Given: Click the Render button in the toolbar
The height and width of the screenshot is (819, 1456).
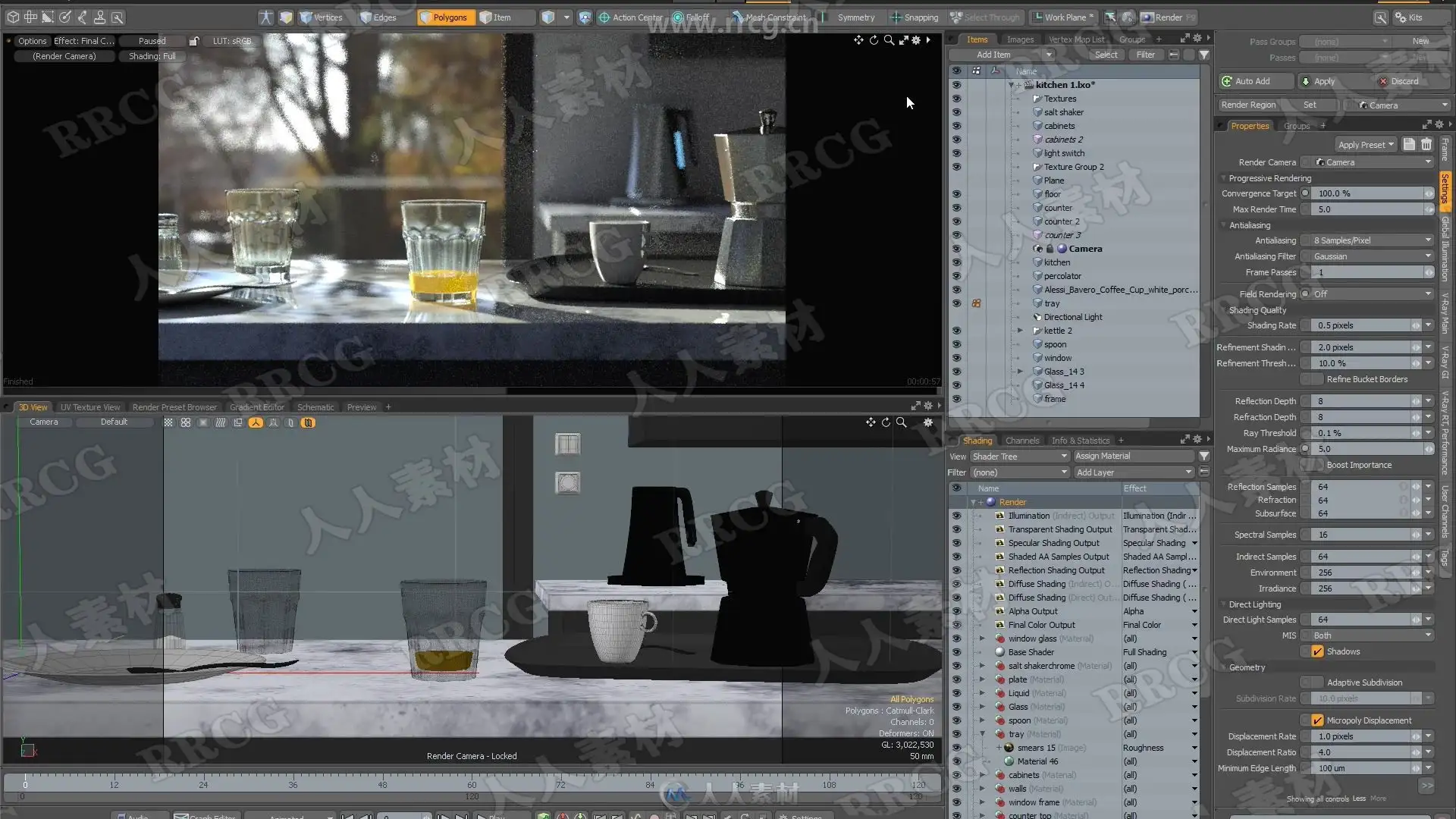Looking at the screenshot, I should (x=1168, y=17).
